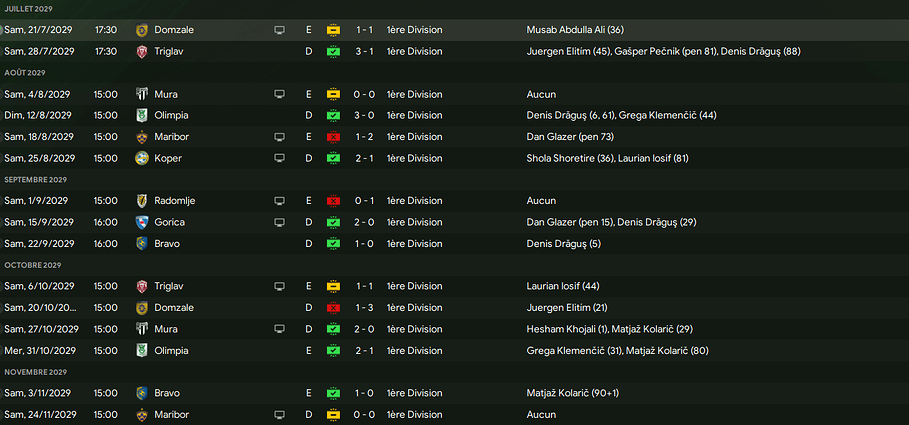Click Bravo club badge on 22/9/2029 fixture

coord(142,243)
